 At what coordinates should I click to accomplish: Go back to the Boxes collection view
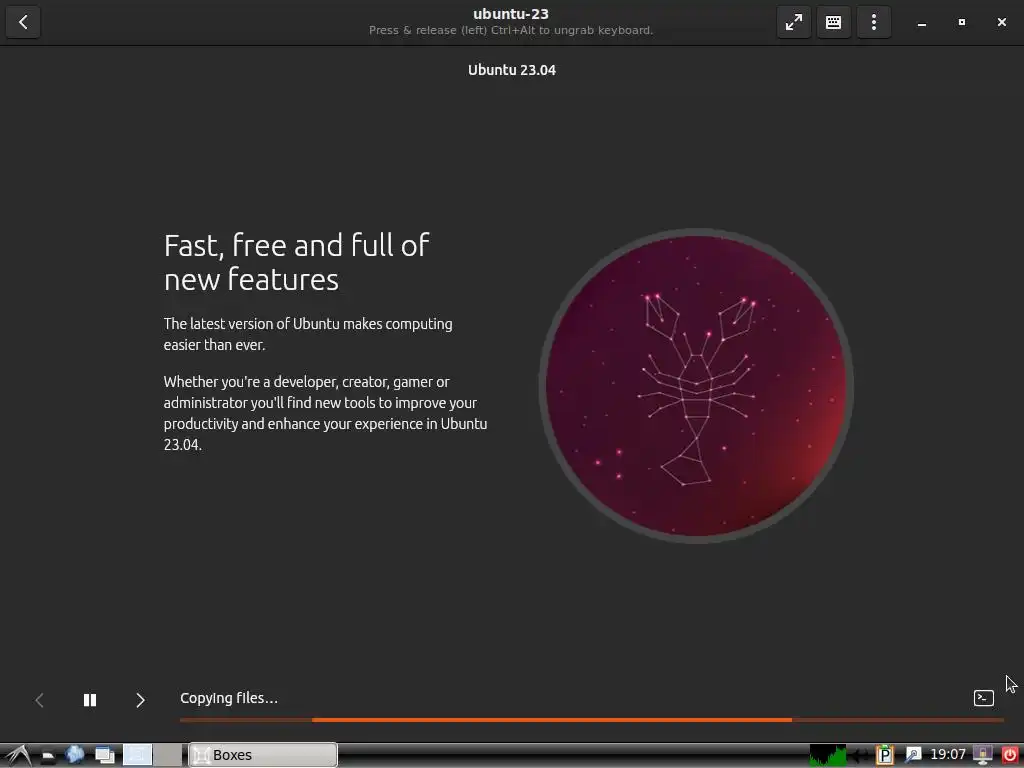[23, 22]
